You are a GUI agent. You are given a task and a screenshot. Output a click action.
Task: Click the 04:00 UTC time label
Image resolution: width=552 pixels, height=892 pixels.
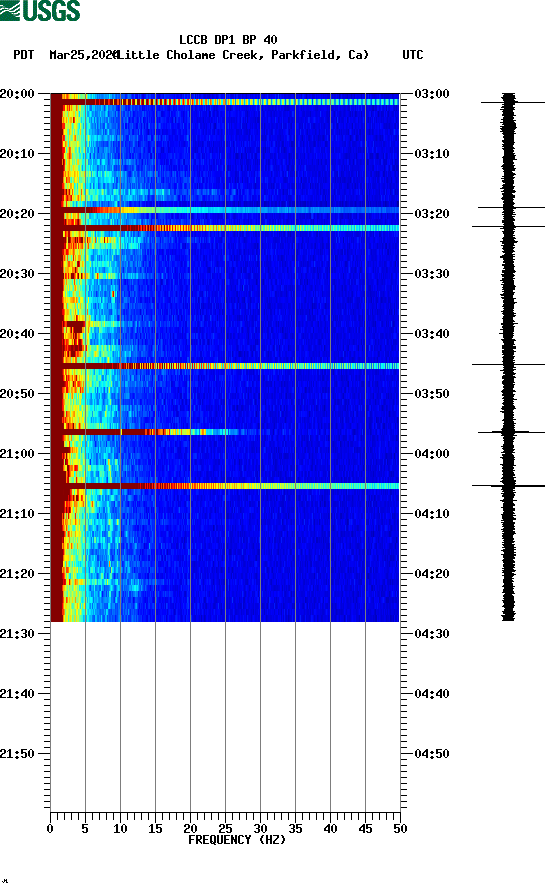(x=432, y=454)
